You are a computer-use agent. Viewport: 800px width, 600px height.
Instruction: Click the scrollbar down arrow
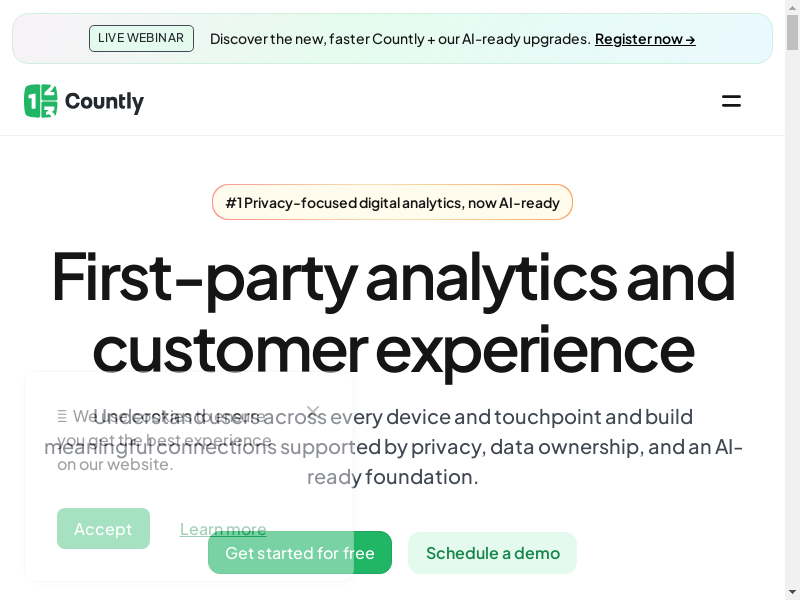pyautogui.click(x=793, y=592)
